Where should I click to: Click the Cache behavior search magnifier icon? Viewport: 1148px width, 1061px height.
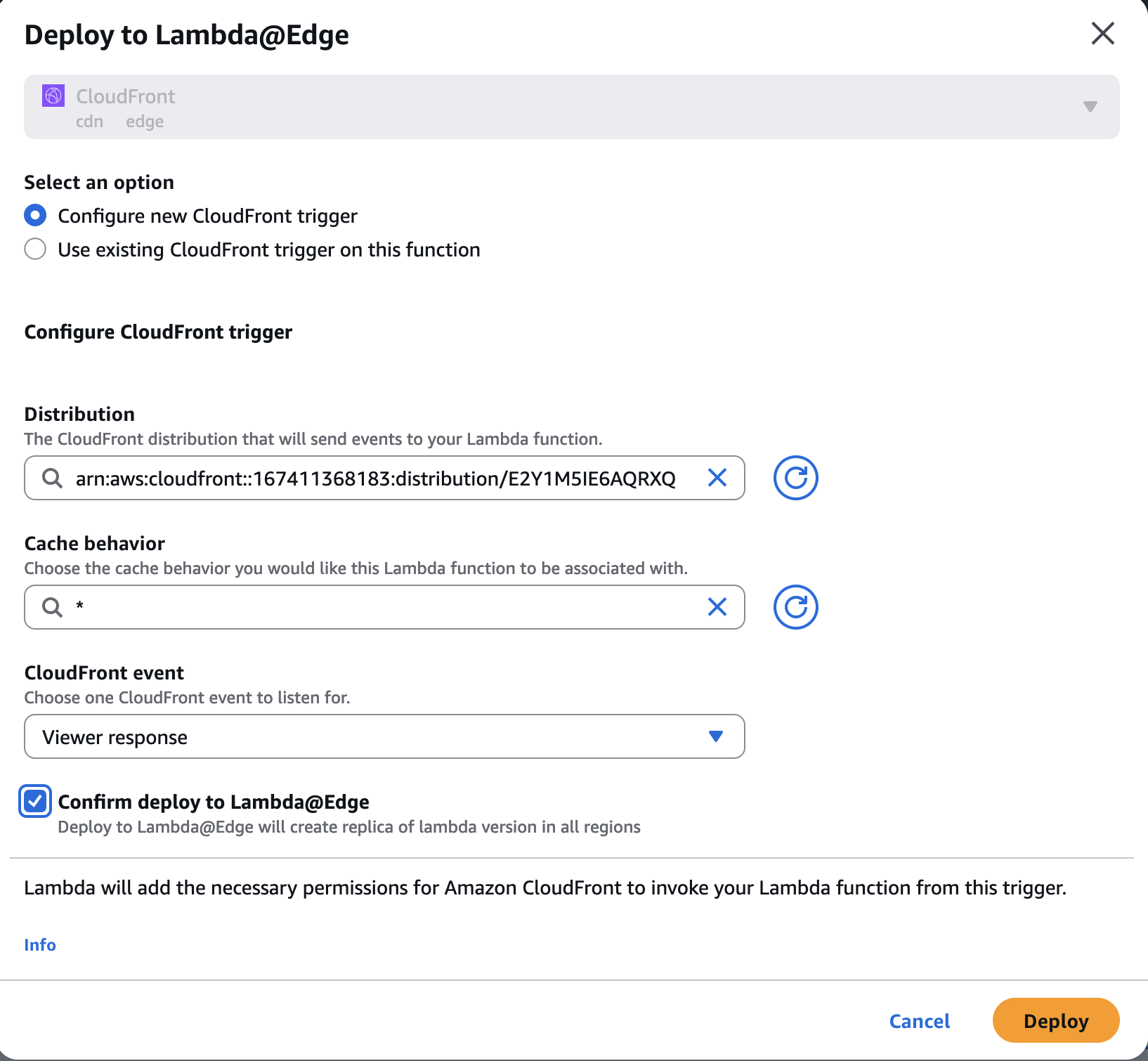[x=52, y=607]
